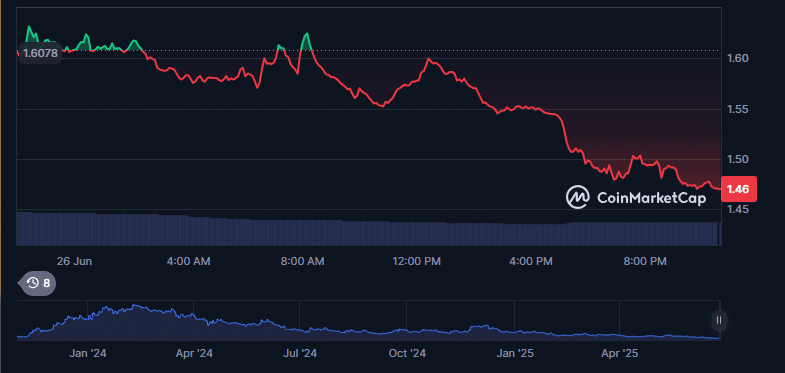This screenshot has height=373, width=785.
Task: Click the 4:00 AM time label
Action: tap(188, 261)
